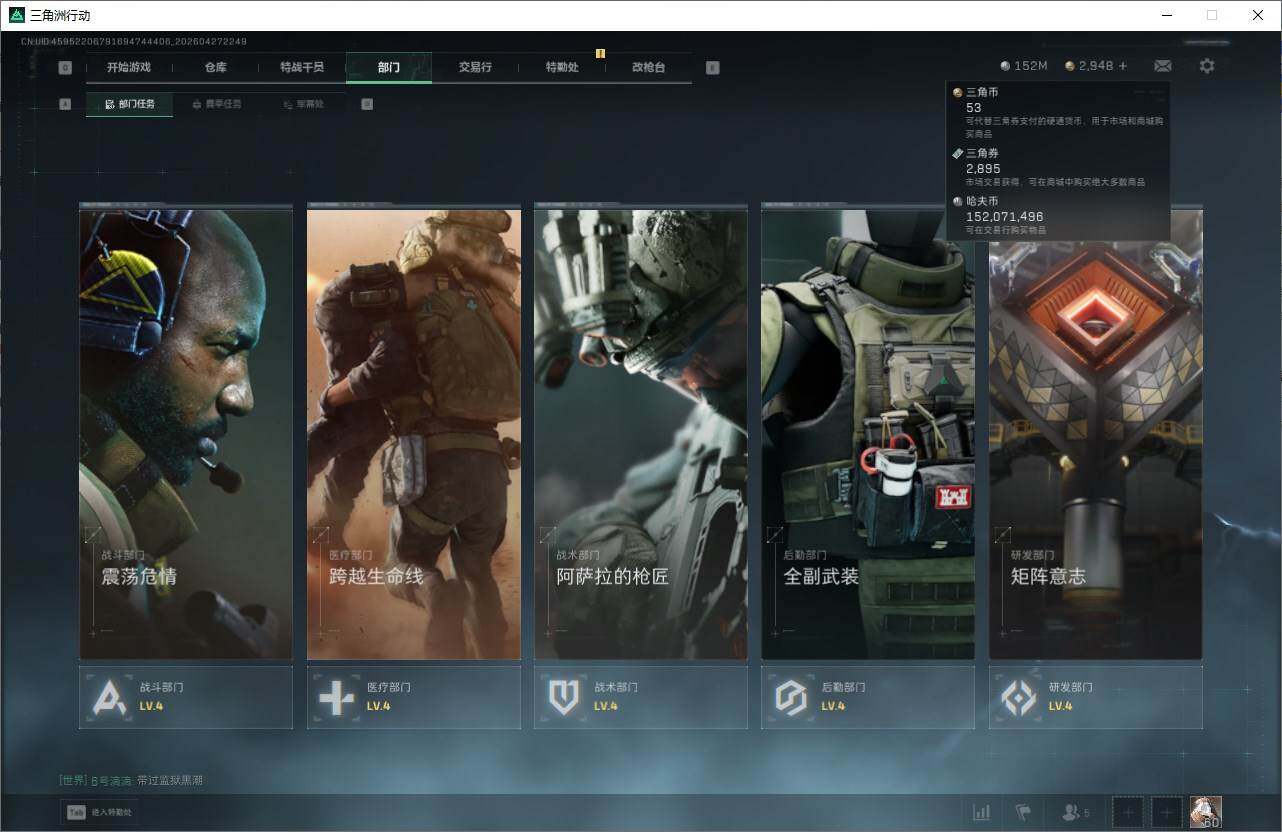Viewport: 1282px width, 832px height.
Task: Click the 研发部门 LV.4 button
Action: pos(1095,697)
